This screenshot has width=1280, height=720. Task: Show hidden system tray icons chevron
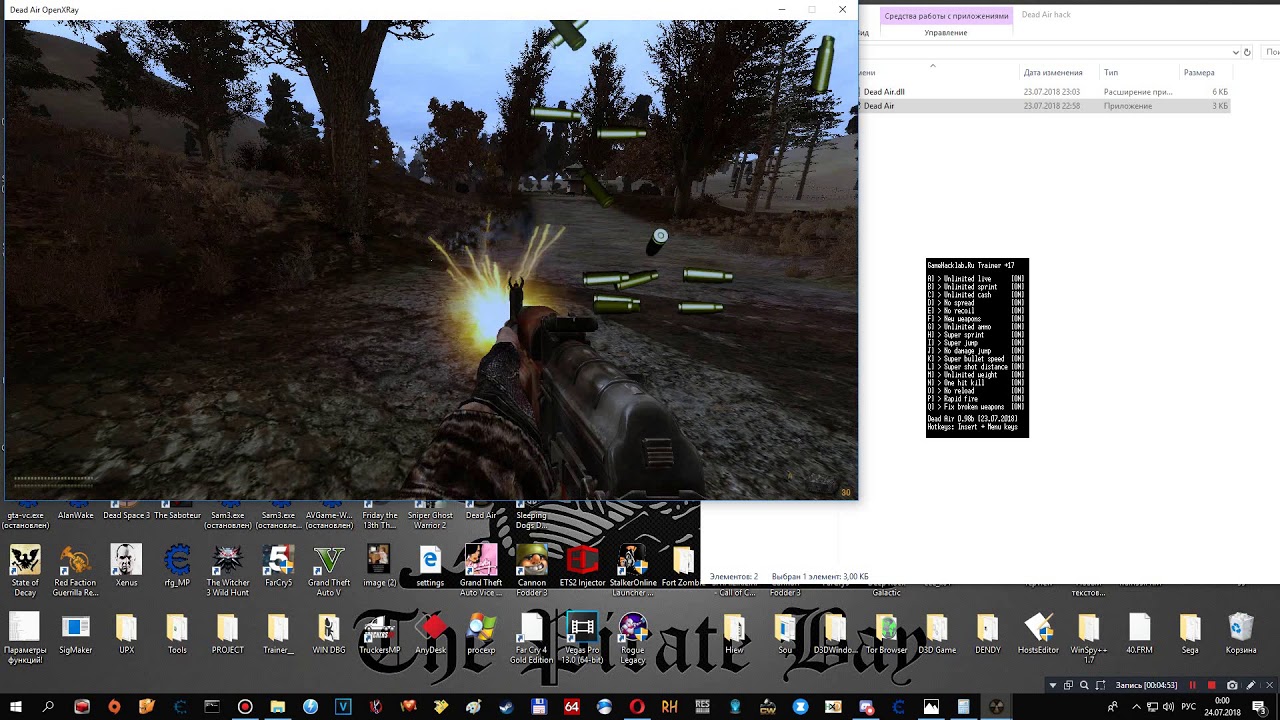coord(1136,707)
